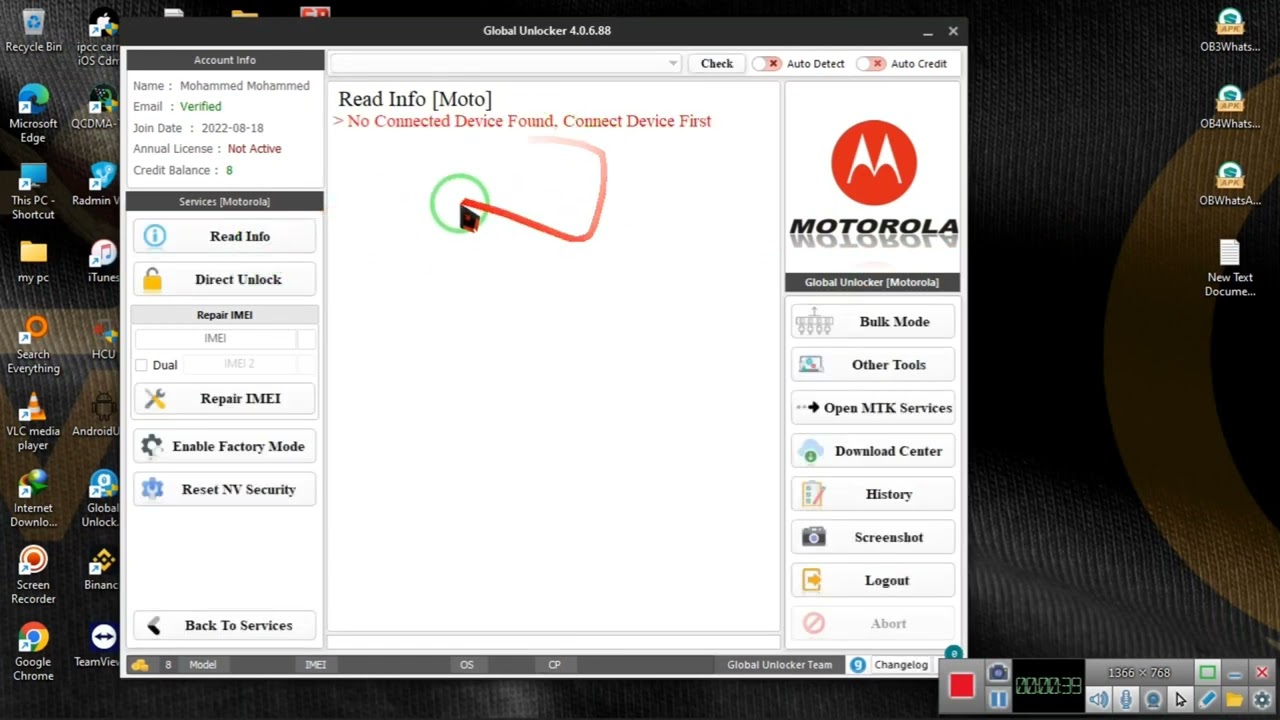Open Microsoft Edge desktop shortcut
1280x720 pixels.
click(33, 114)
